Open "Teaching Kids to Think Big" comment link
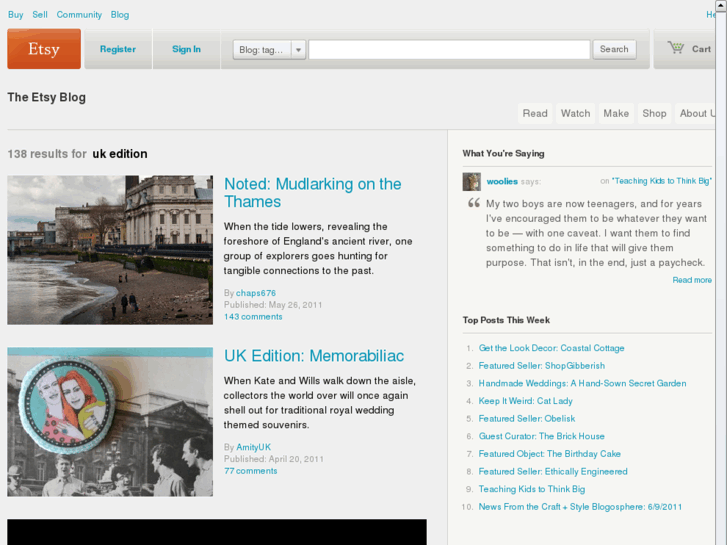The width and height of the screenshot is (727, 545). pyautogui.click(x=662, y=181)
